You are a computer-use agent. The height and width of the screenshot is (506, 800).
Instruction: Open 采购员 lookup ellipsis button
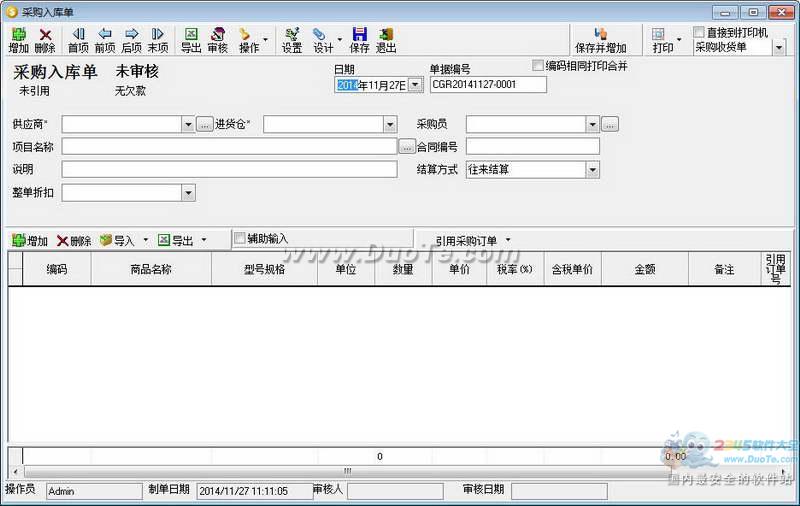tap(610, 124)
